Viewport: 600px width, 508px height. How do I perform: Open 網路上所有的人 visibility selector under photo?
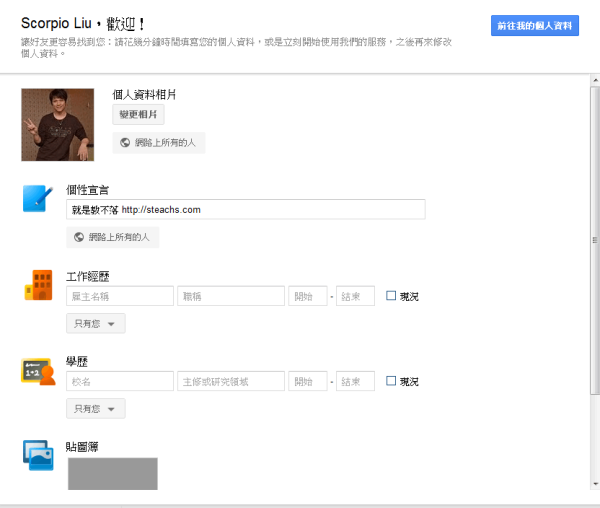click(159, 143)
